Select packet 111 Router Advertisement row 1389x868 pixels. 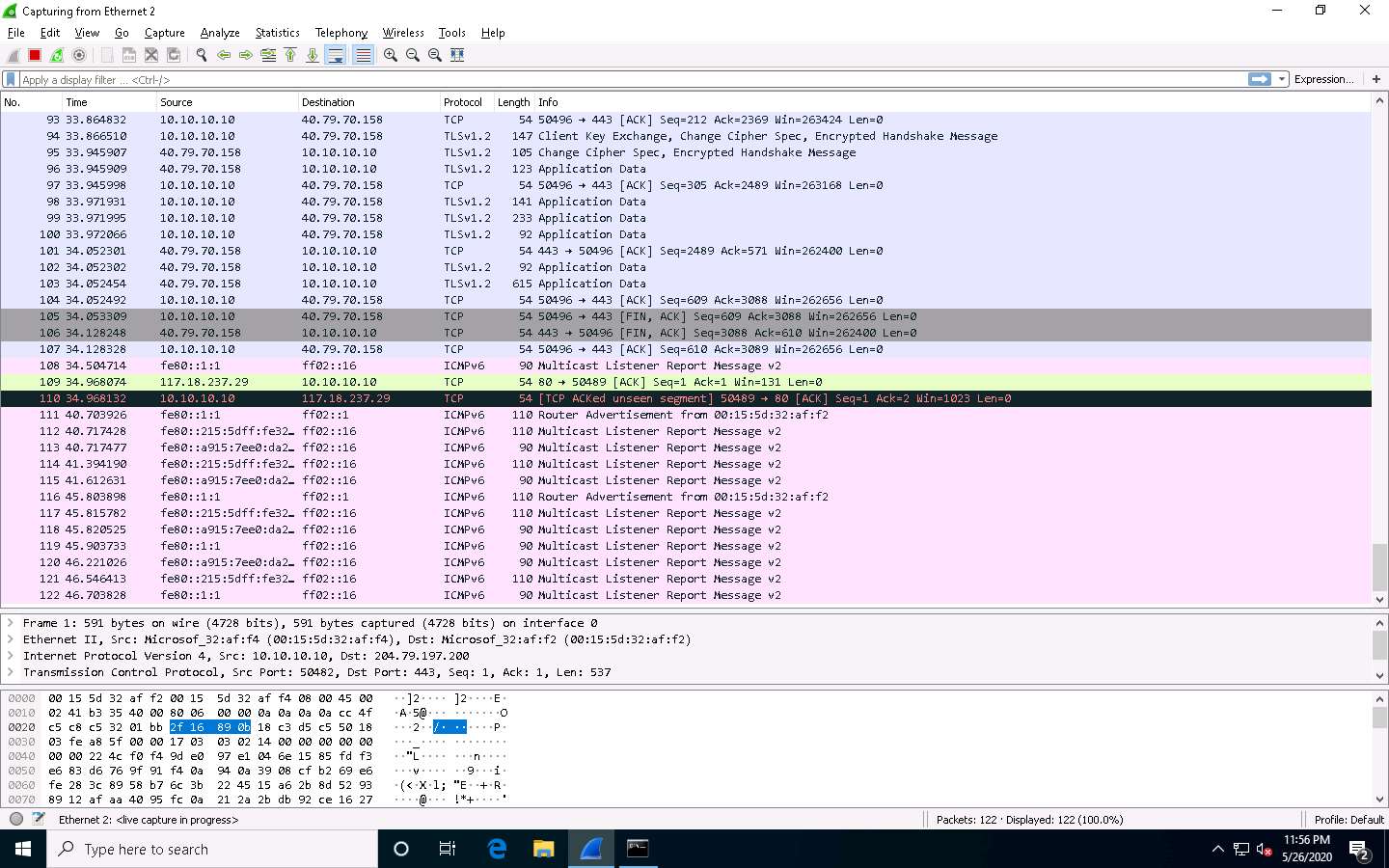tap(686, 415)
